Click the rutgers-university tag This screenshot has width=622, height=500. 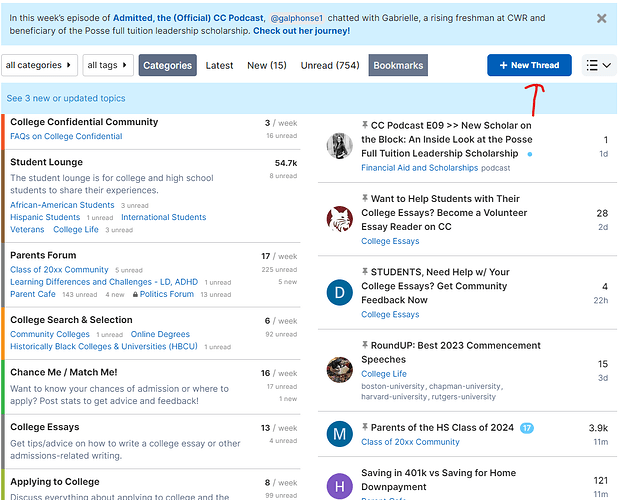[x=463, y=396]
